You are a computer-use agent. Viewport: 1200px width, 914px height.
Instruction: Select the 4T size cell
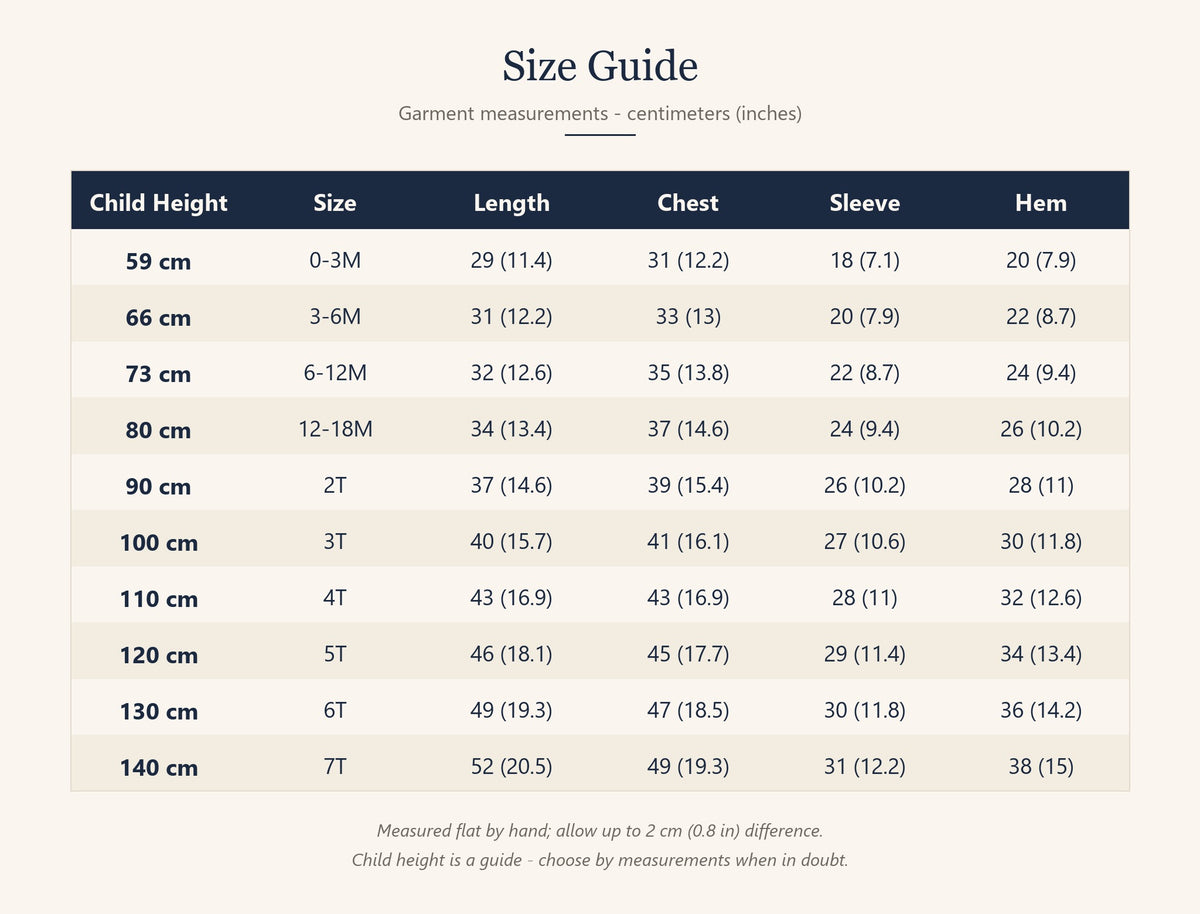335,597
